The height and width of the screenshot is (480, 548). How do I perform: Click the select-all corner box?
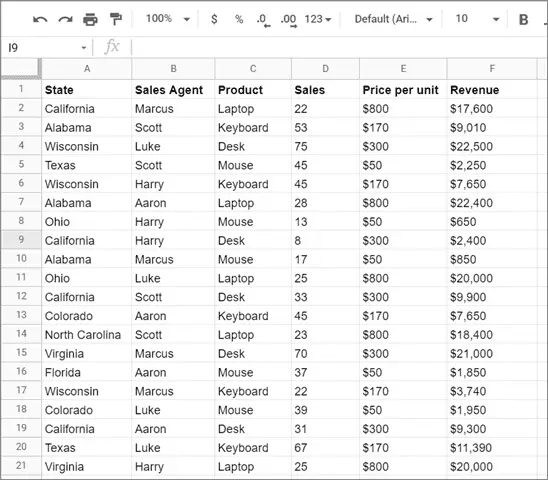coord(21,69)
